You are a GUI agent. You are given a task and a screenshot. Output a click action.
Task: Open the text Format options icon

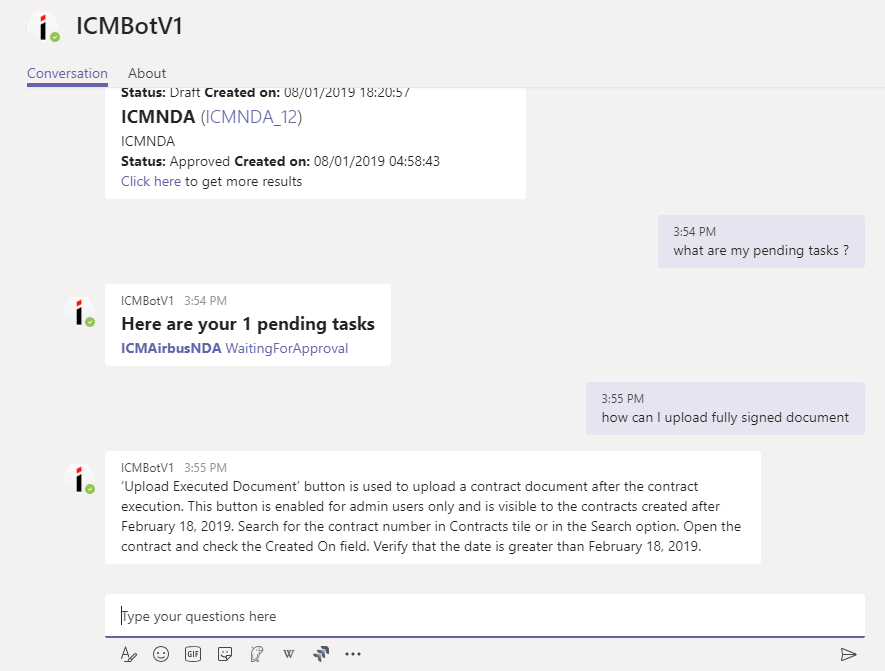click(128, 654)
